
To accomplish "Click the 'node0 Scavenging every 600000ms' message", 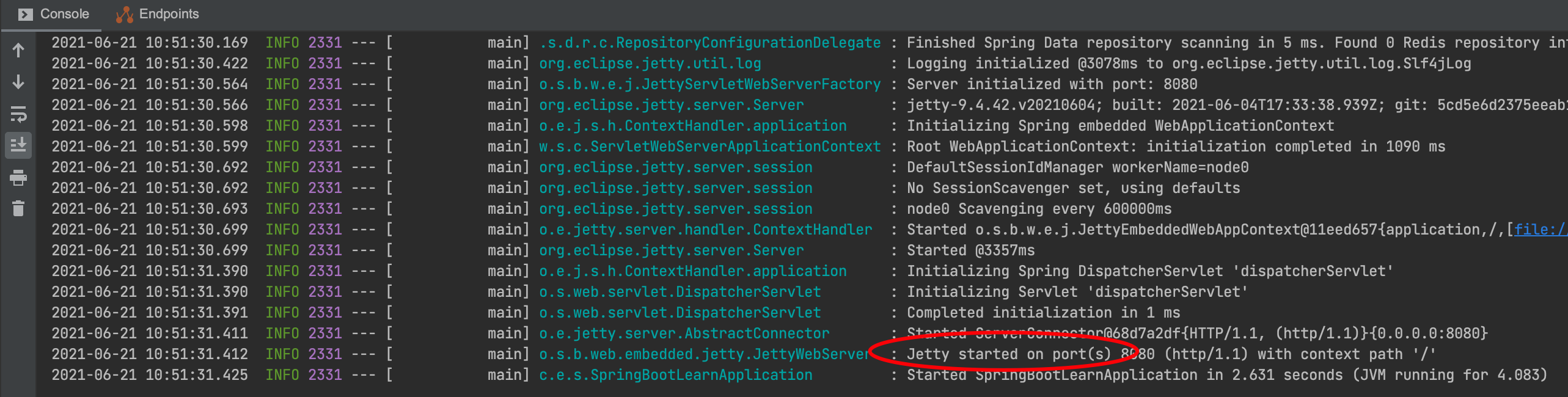I will [1039, 209].
